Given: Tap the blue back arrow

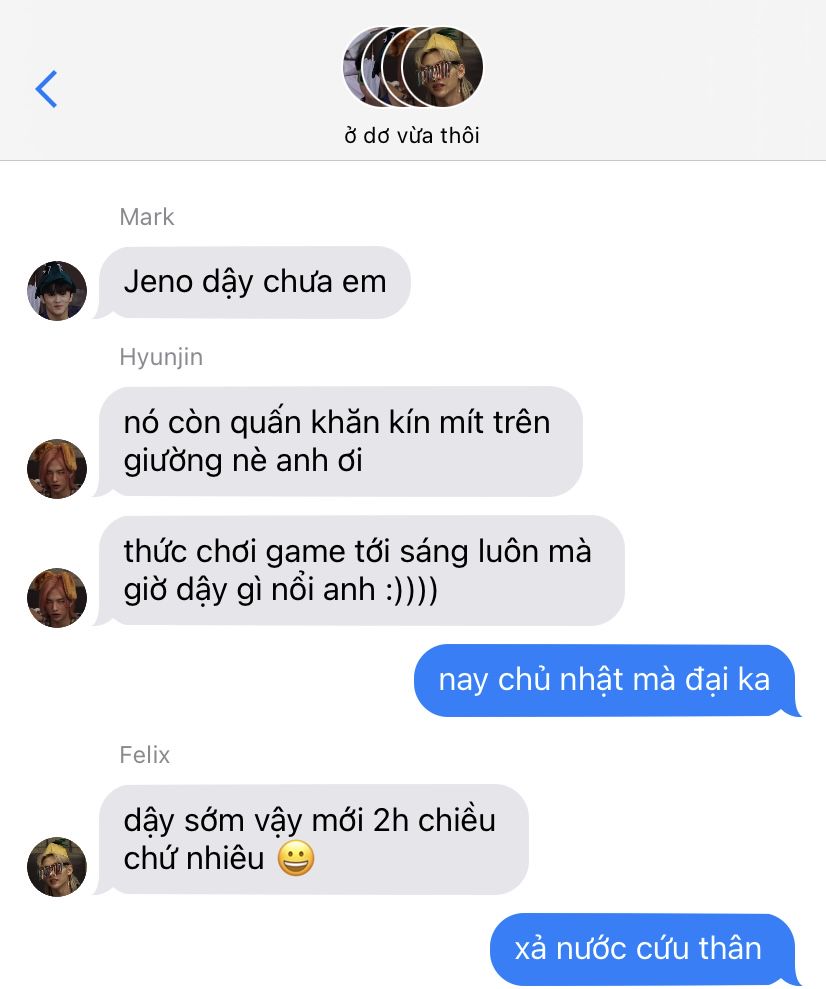Looking at the screenshot, I should pos(46,89).
